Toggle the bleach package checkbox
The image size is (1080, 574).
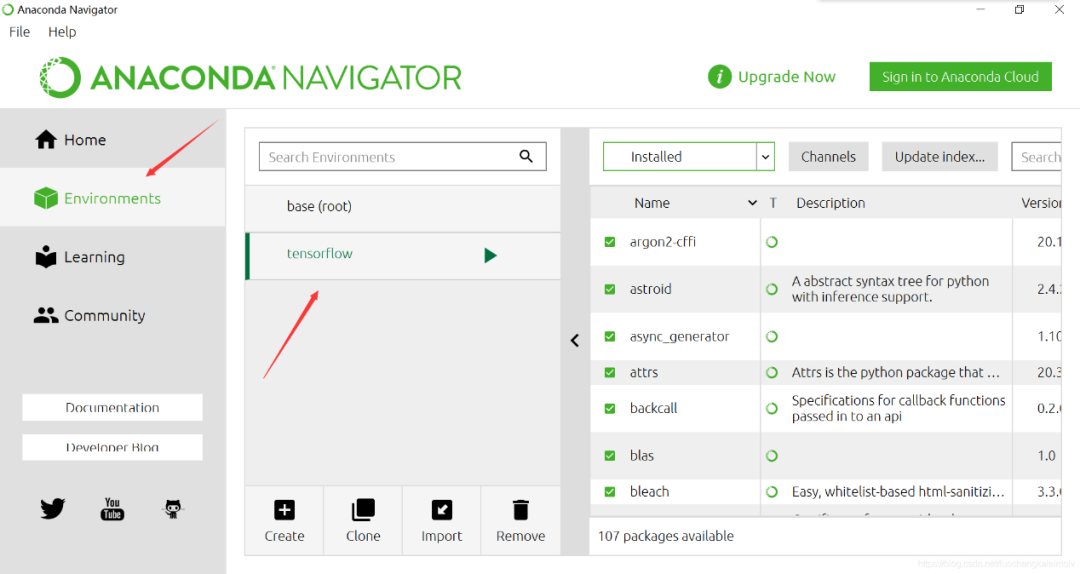(610, 491)
